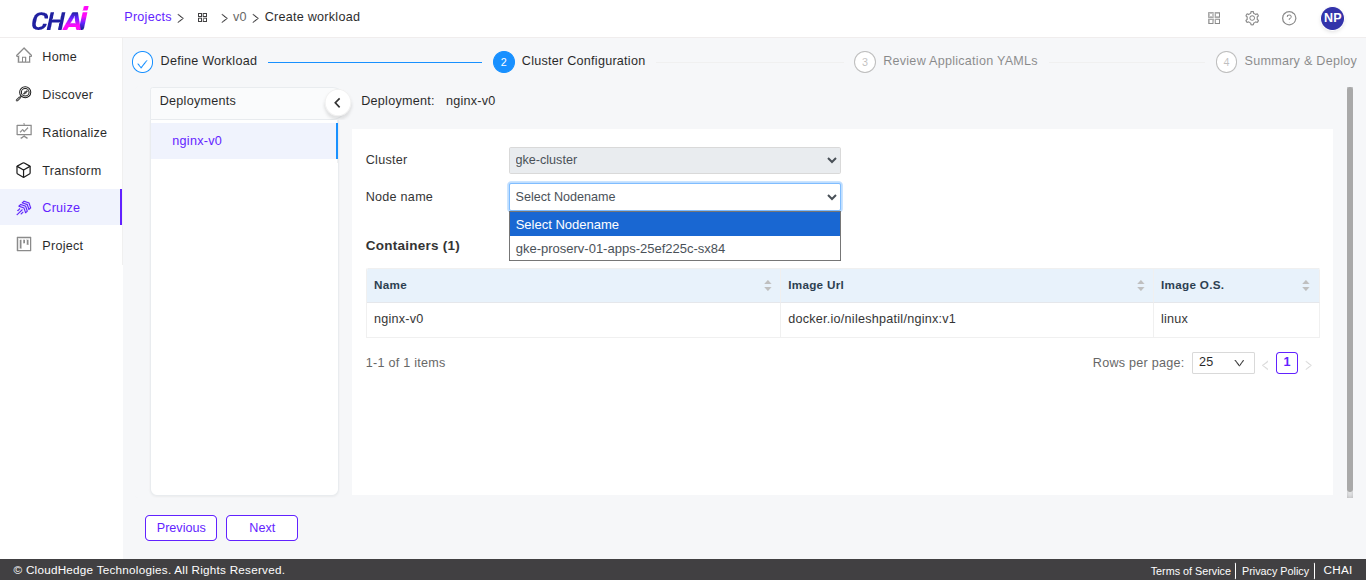The height and width of the screenshot is (580, 1366).
Task: Sort by Image O.S. column
Action: click(1305, 286)
